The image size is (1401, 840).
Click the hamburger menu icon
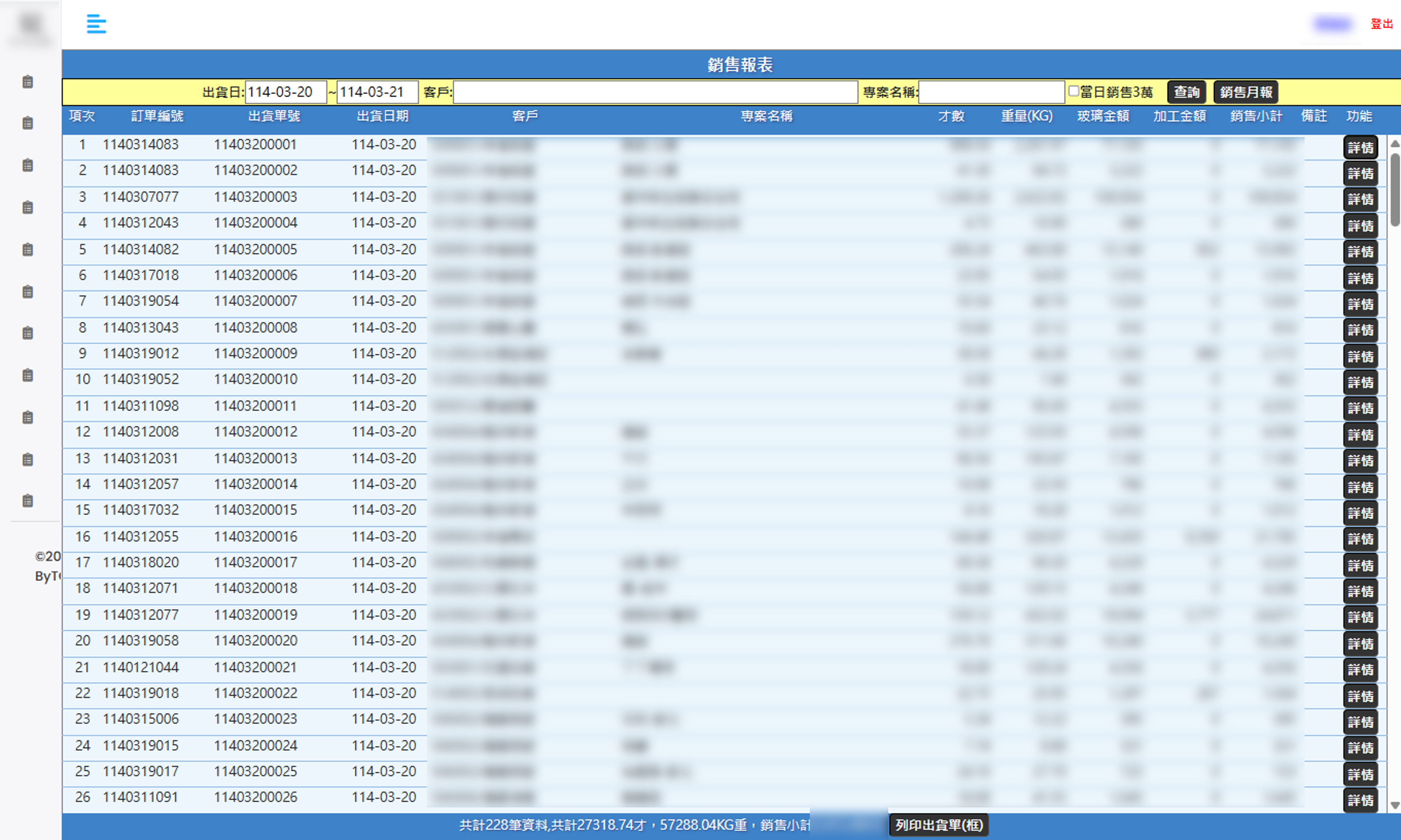(x=96, y=24)
